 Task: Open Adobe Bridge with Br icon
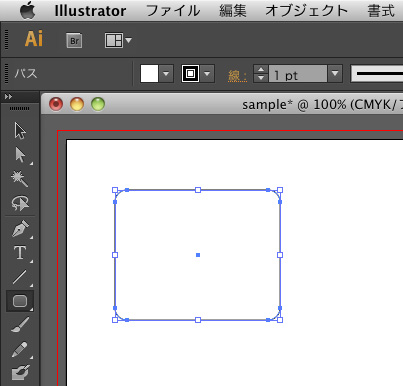click(74, 41)
